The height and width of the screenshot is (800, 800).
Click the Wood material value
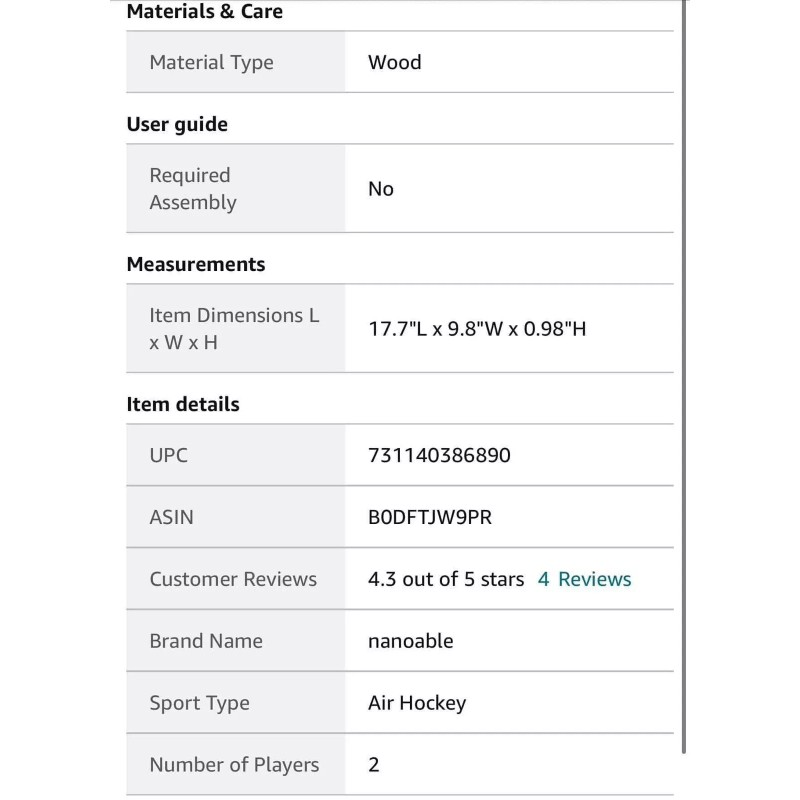395,62
